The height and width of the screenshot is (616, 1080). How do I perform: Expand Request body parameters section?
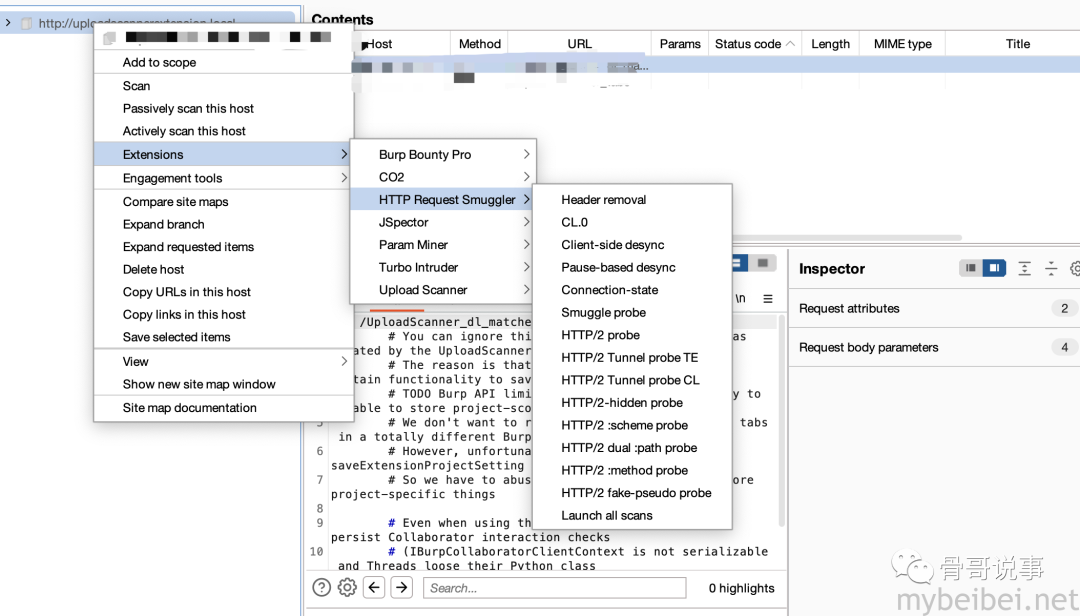(934, 347)
